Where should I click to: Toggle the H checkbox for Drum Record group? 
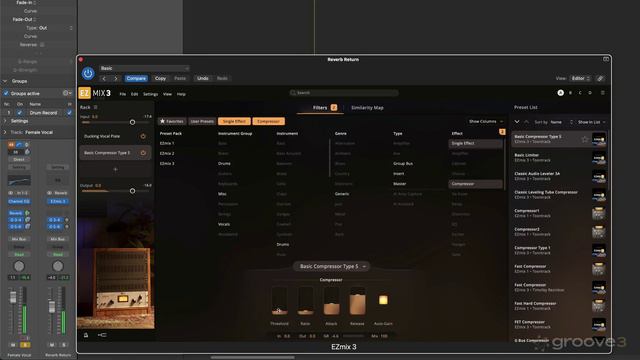[x=69, y=113]
